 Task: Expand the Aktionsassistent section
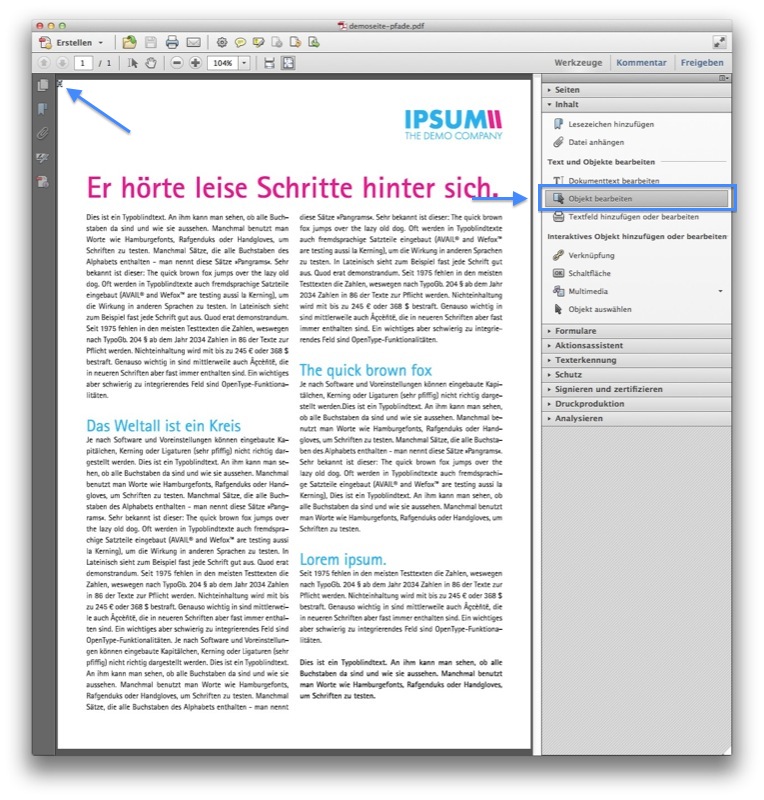[x=636, y=345]
